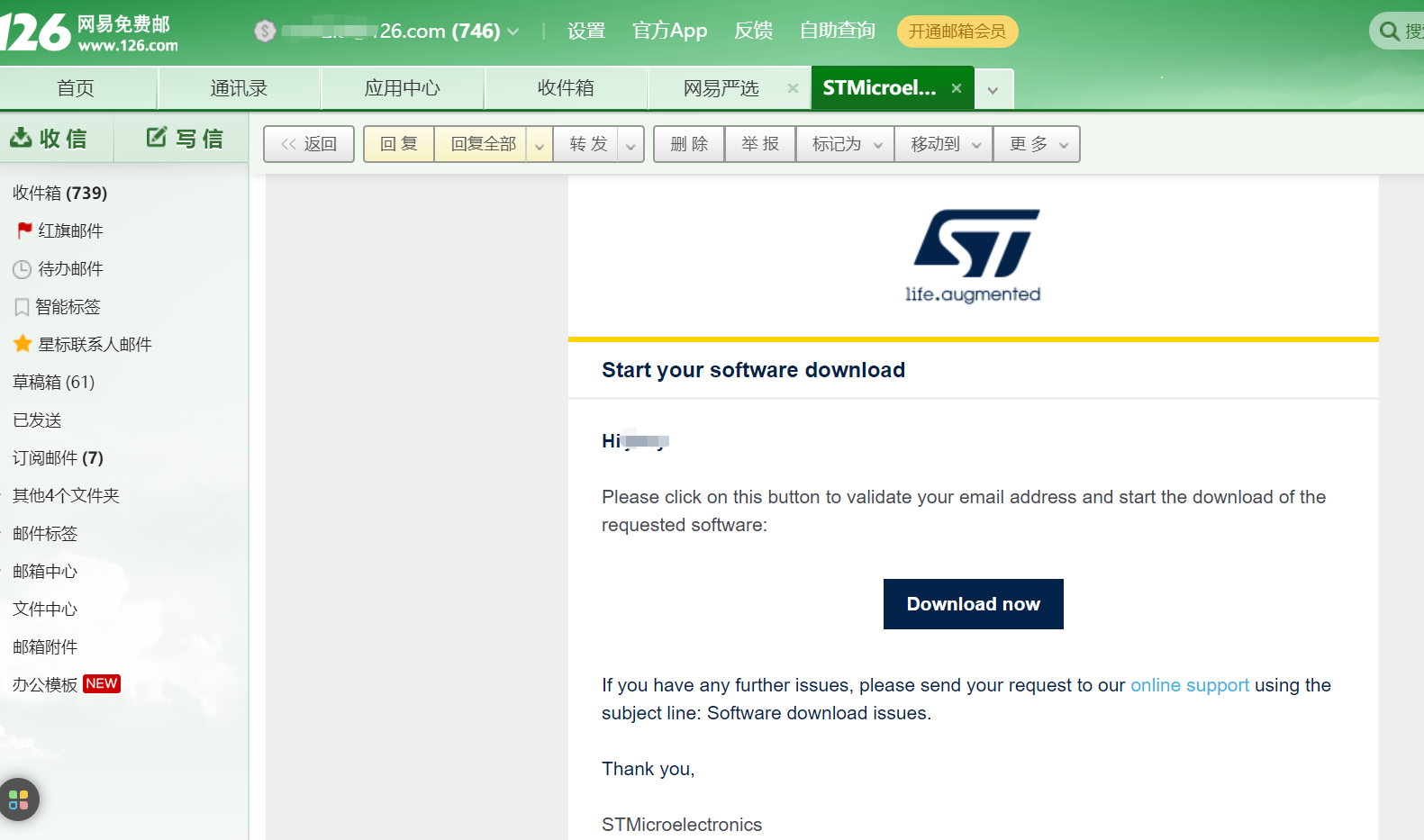The image size is (1424, 840).
Task: Click 举报 report button
Action: point(760,144)
